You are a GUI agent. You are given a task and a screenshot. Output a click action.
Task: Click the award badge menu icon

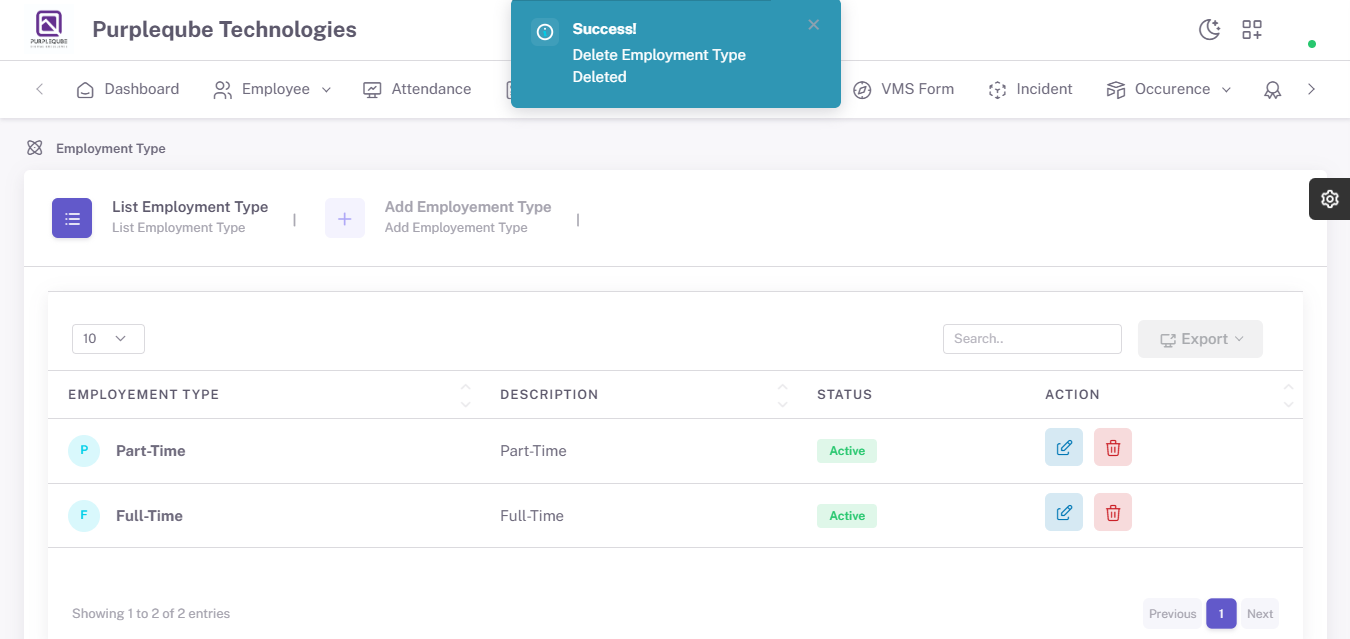click(1272, 90)
